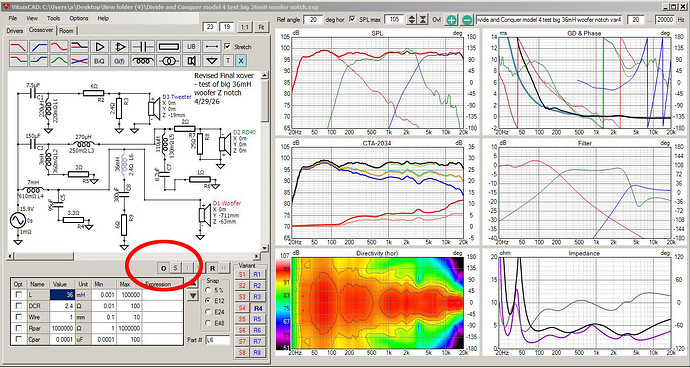Click the green minus overlay remove button
This screenshot has height=368, width=690.
click(x=467, y=20)
